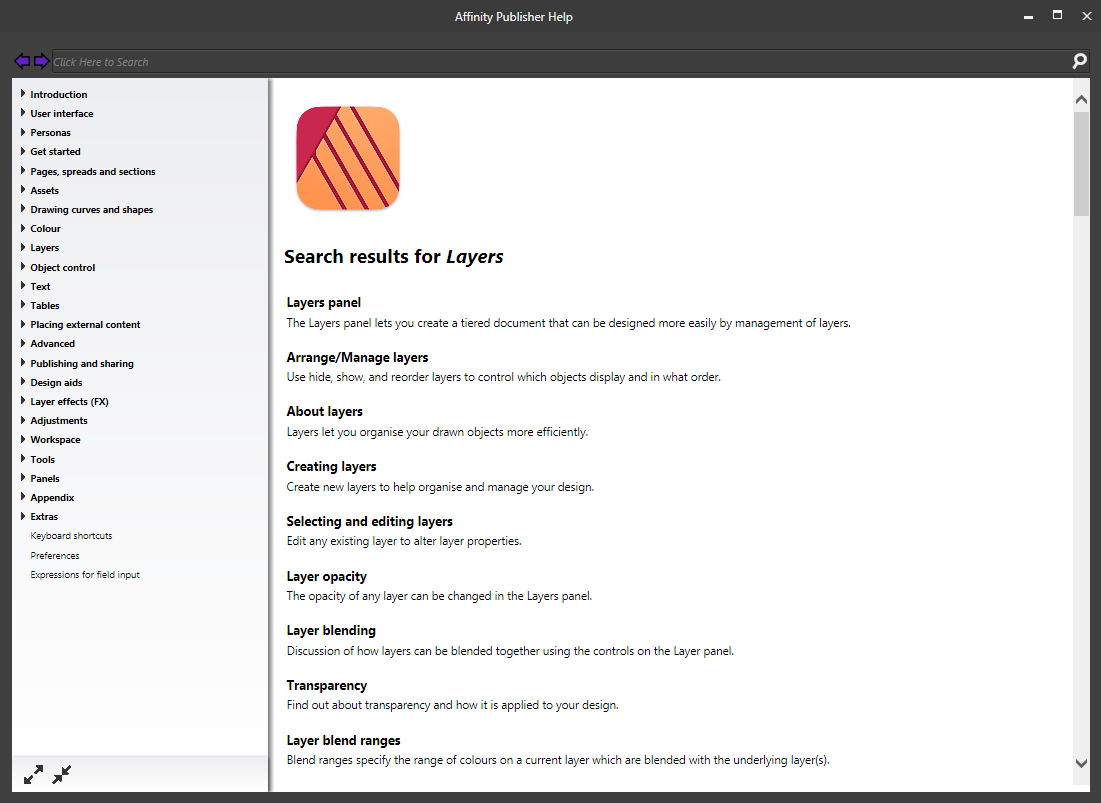Open the 'About layers' search result
The width and height of the screenshot is (1101, 803).
tap(324, 411)
